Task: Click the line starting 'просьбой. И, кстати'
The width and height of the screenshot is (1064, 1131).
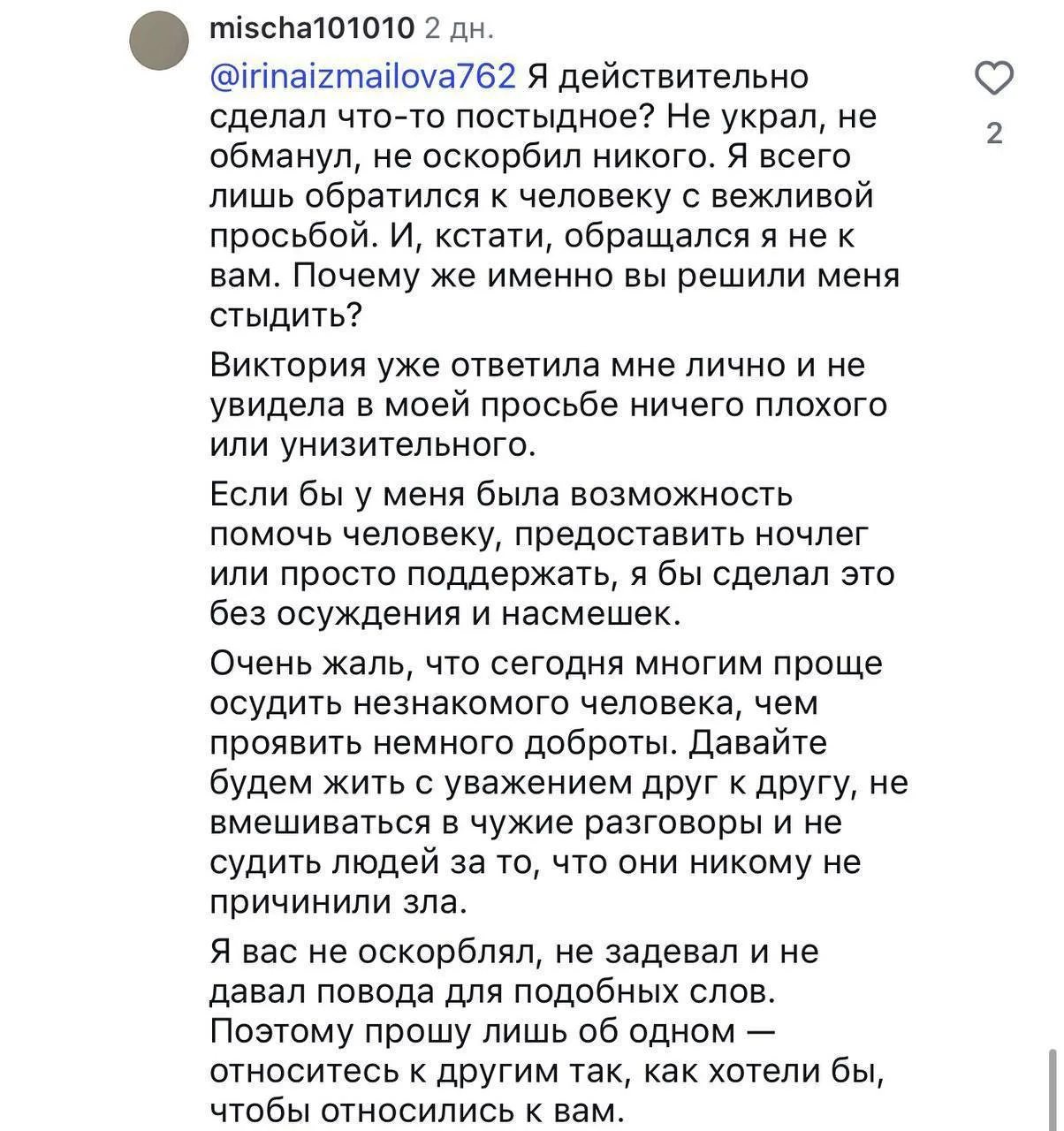Action: 532,237
